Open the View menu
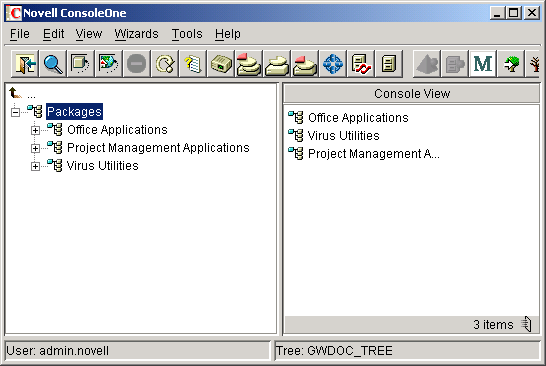The height and width of the screenshot is (366, 546). 89,34
